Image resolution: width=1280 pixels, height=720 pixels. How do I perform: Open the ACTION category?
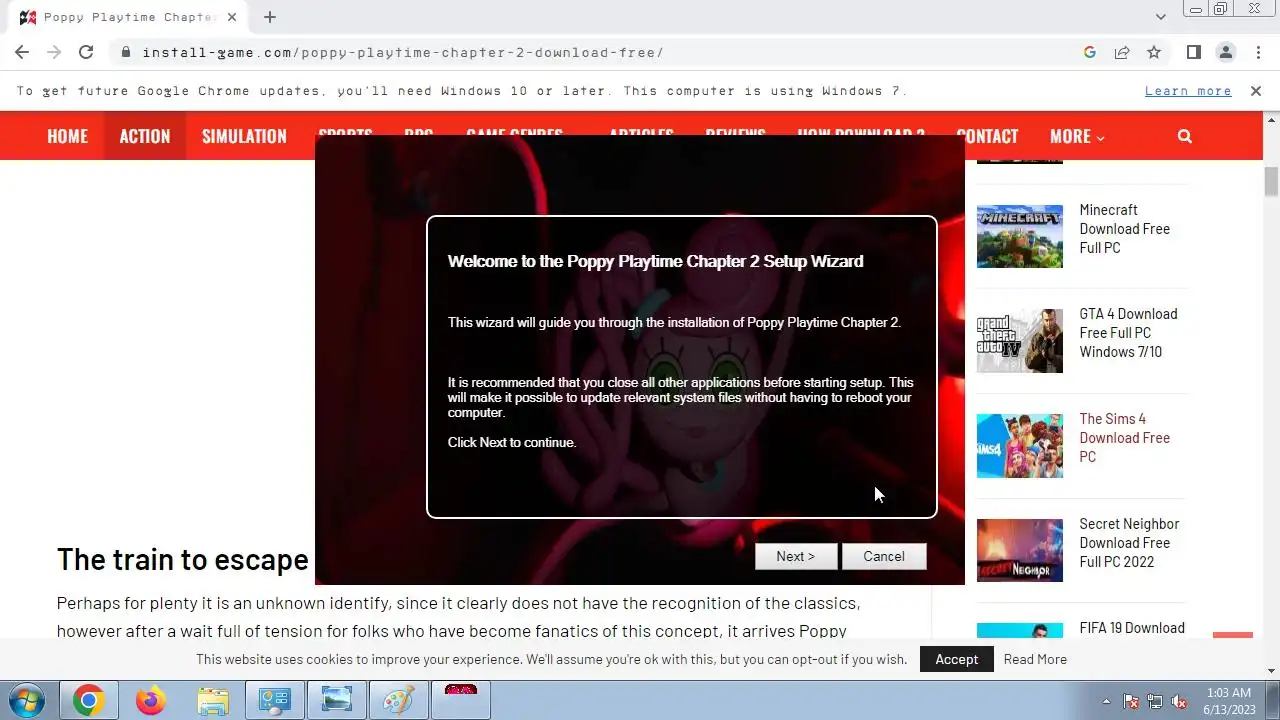[145, 136]
